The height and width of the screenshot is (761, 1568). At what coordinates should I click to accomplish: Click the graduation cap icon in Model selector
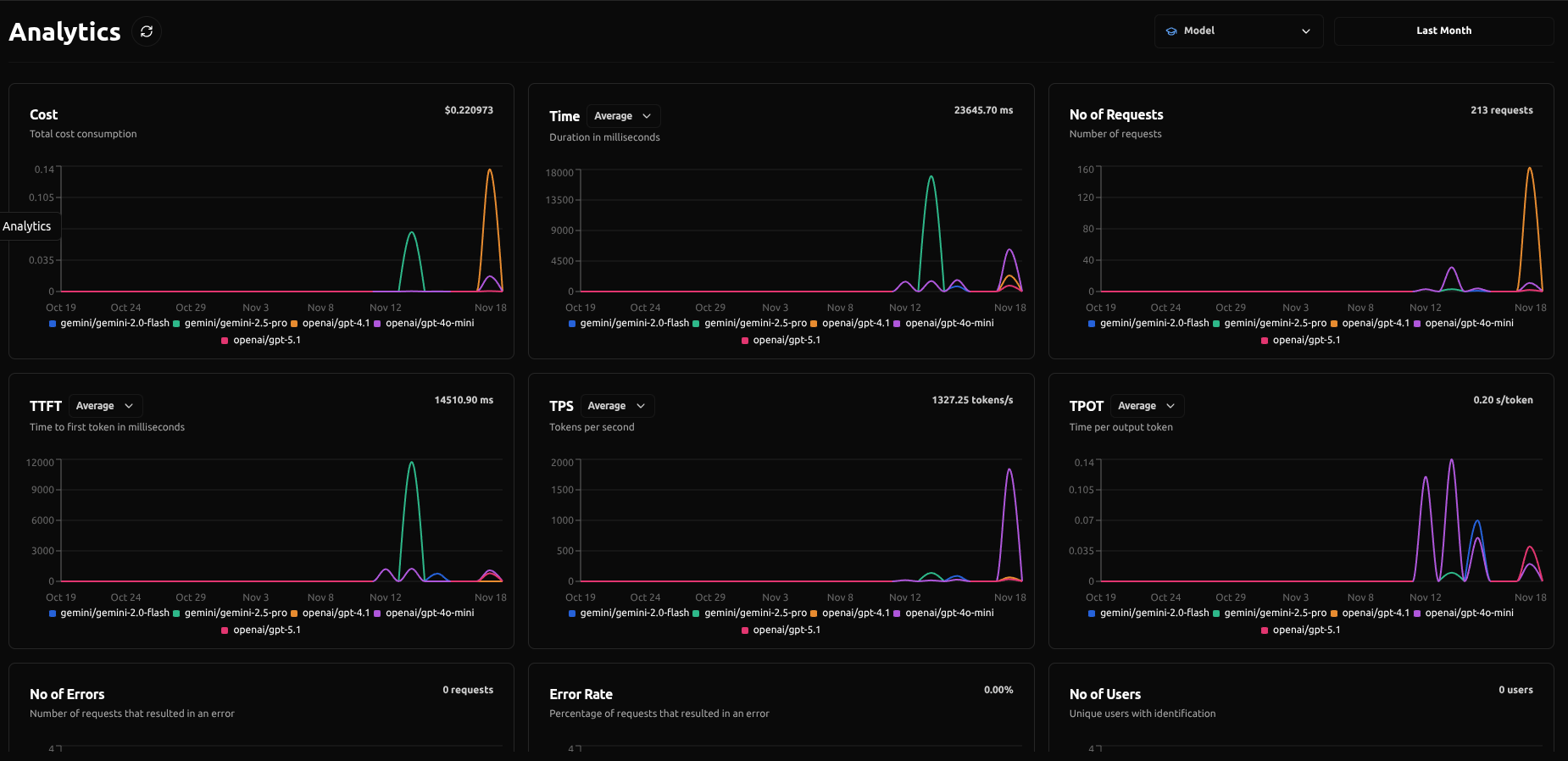pos(1171,31)
